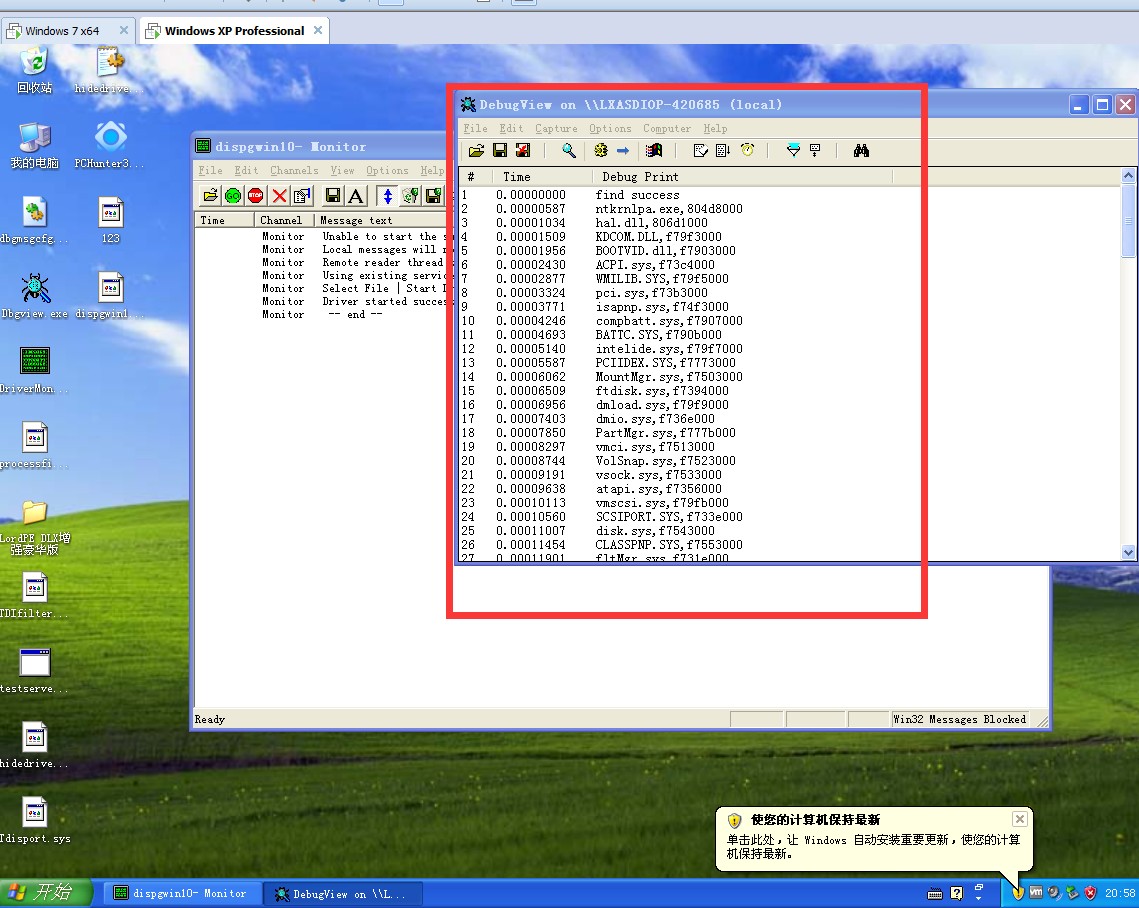Click the red shield security alert tray icon
Image resolution: width=1139 pixels, height=908 pixels.
coord(1090,893)
